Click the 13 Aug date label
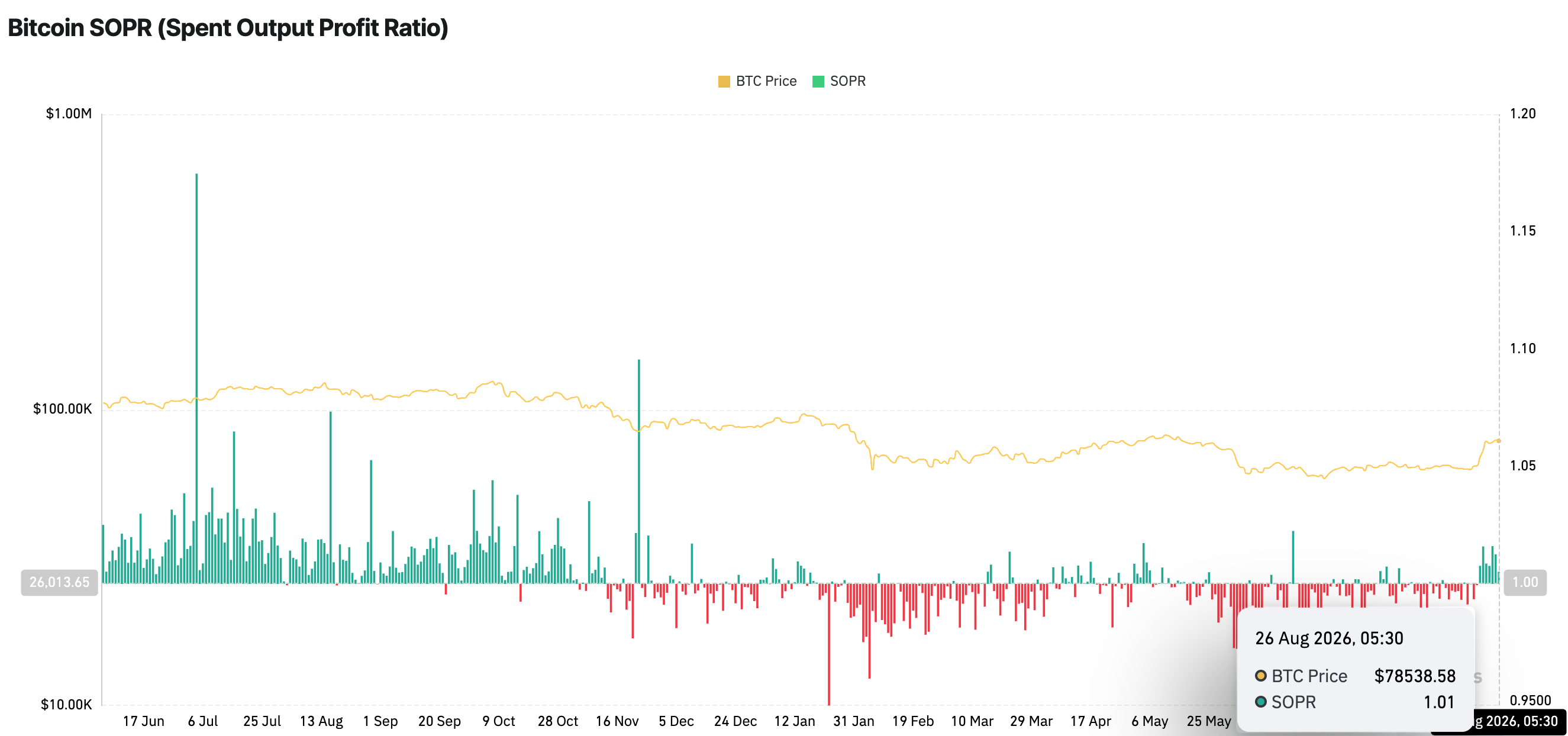Image resolution: width=1568 pixels, height=736 pixels. click(321, 721)
